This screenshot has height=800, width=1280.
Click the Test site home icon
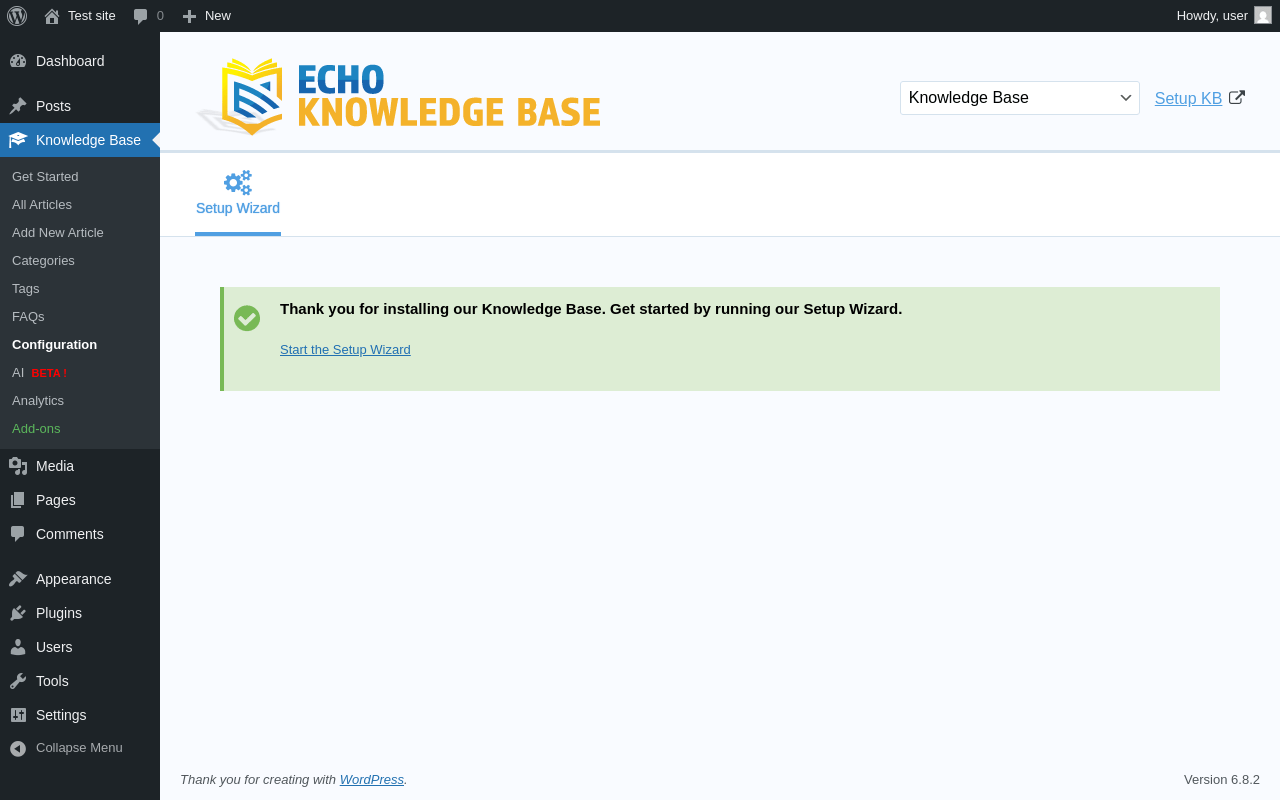pos(52,16)
